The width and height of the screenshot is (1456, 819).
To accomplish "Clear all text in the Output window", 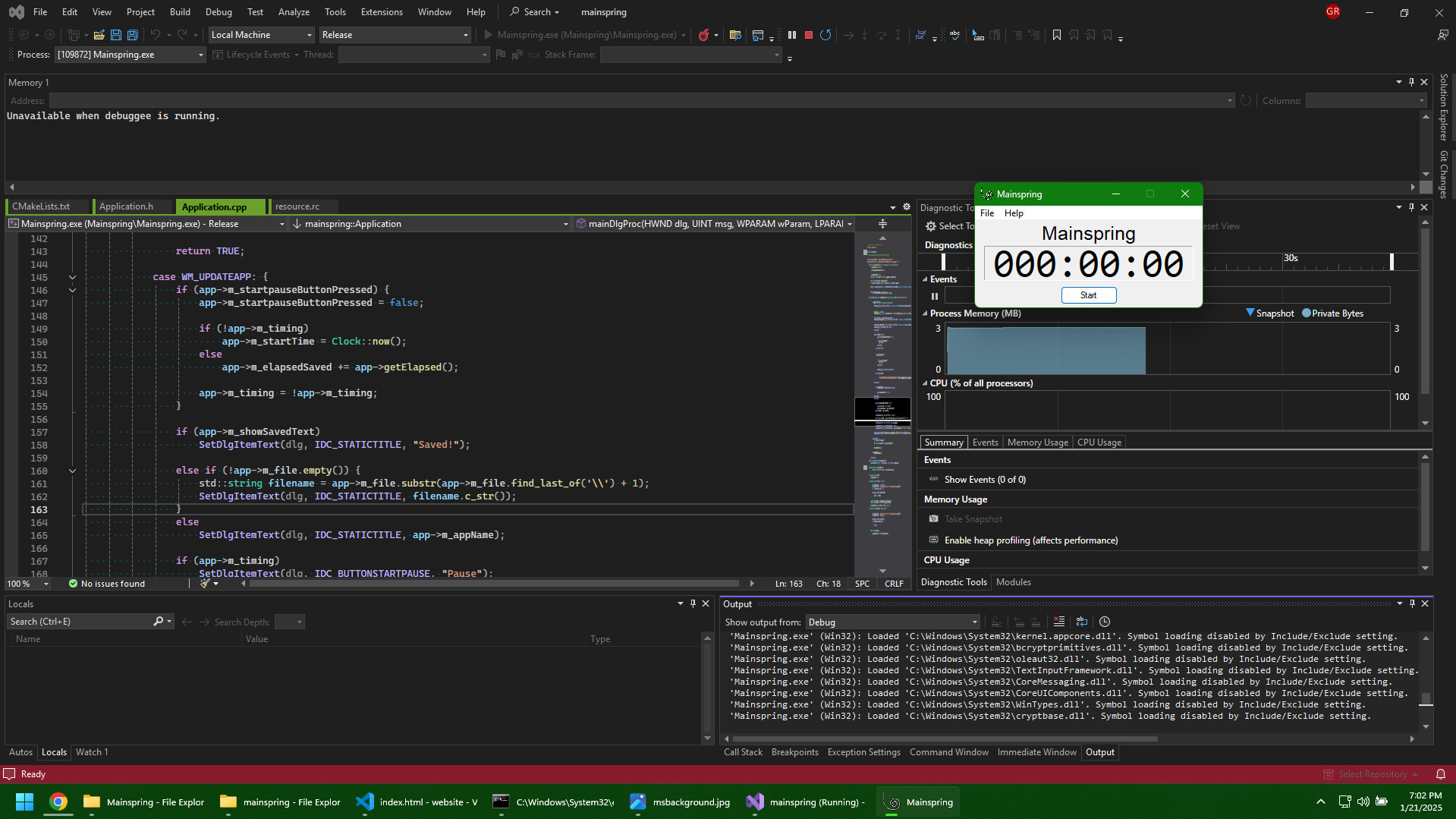I will pos(1058,622).
